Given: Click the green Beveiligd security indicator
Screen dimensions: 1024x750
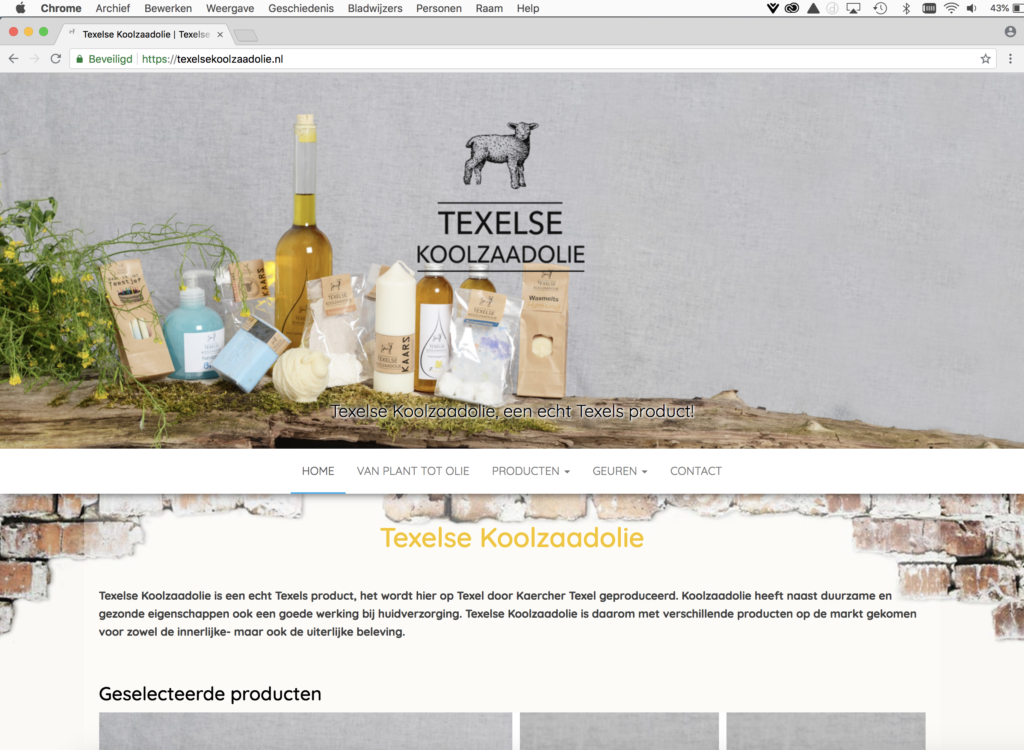Looking at the screenshot, I should pos(103,59).
